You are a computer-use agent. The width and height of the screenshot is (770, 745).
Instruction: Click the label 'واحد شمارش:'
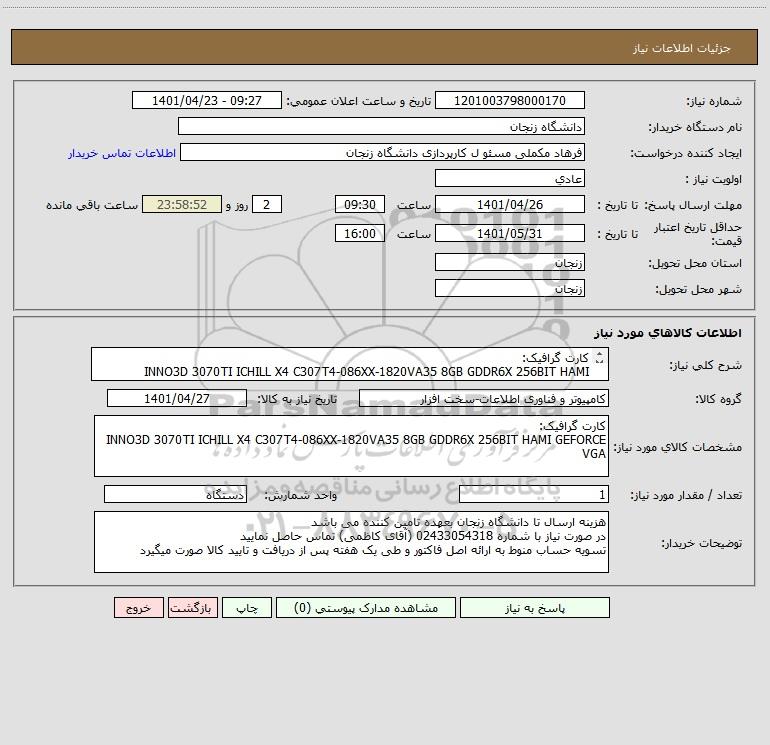(301, 496)
